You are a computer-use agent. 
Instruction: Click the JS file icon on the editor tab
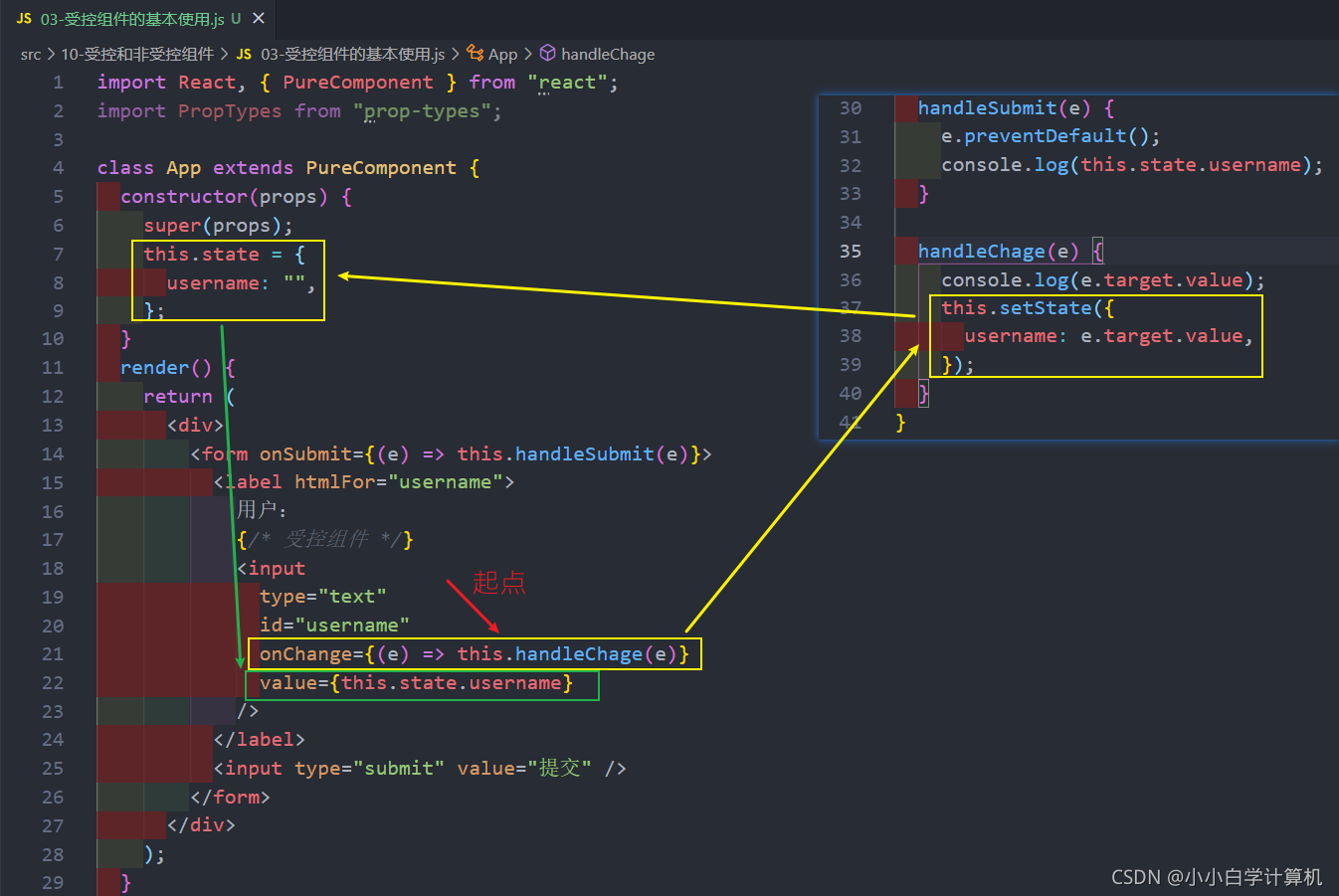[24, 19]
